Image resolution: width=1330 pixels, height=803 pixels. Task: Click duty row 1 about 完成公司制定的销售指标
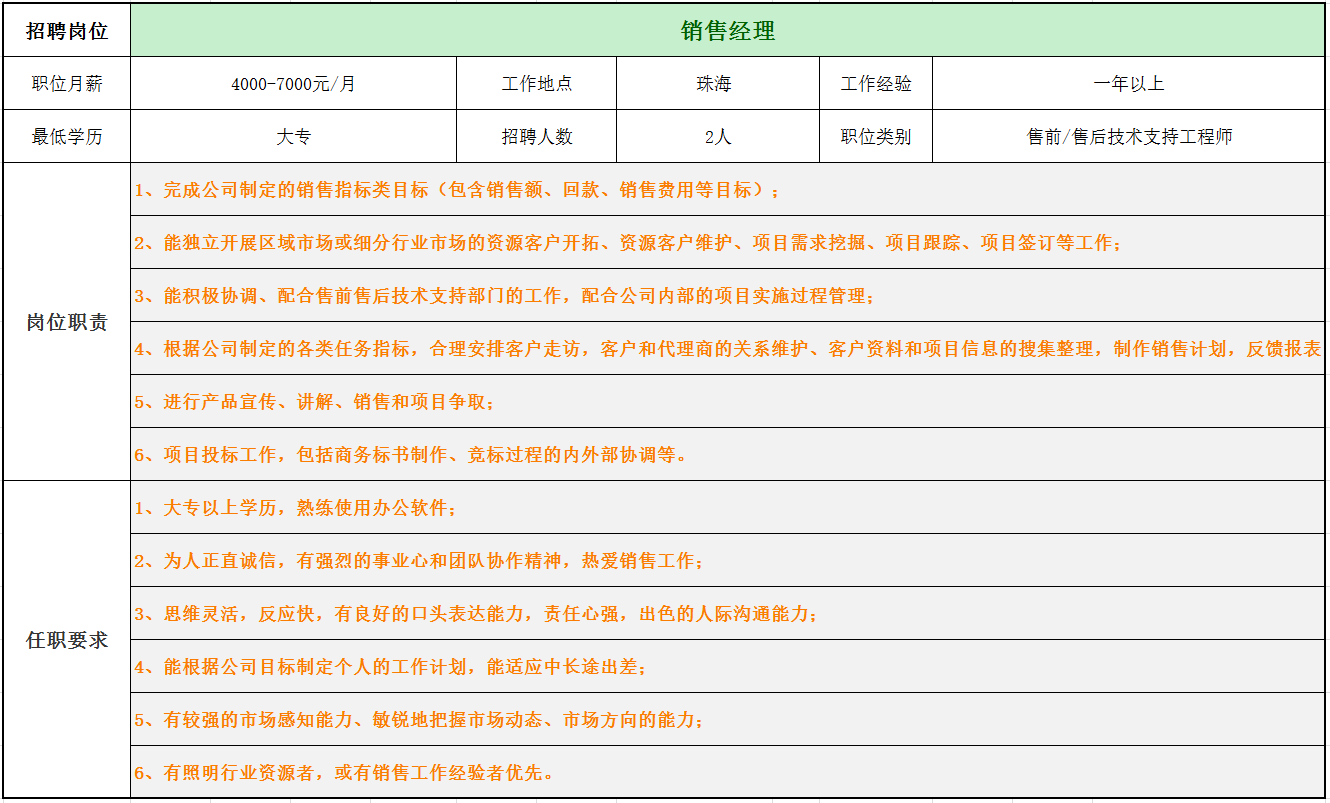(728, 190)
